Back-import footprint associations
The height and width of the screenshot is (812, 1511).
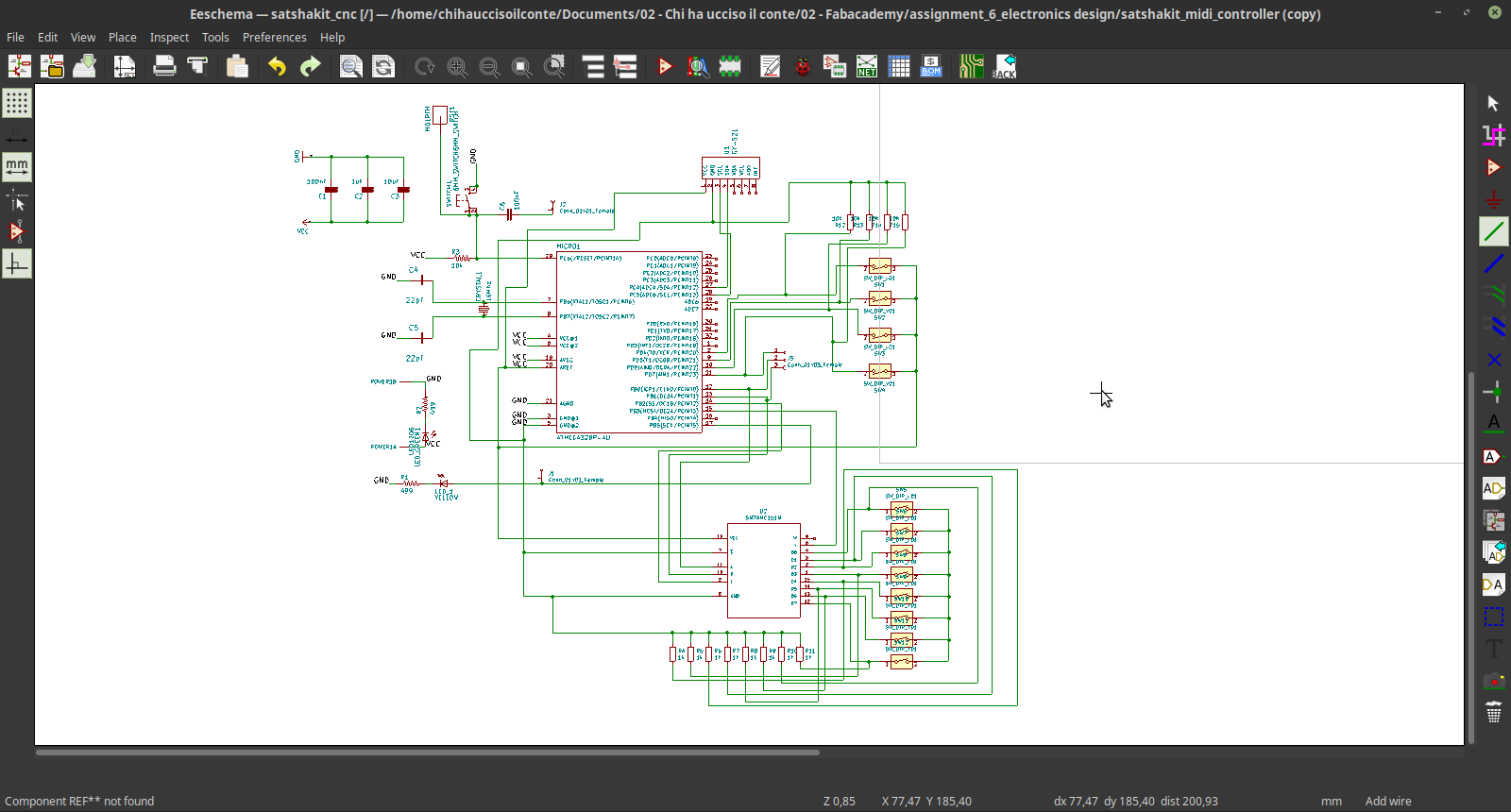(x=1004, y=66)
